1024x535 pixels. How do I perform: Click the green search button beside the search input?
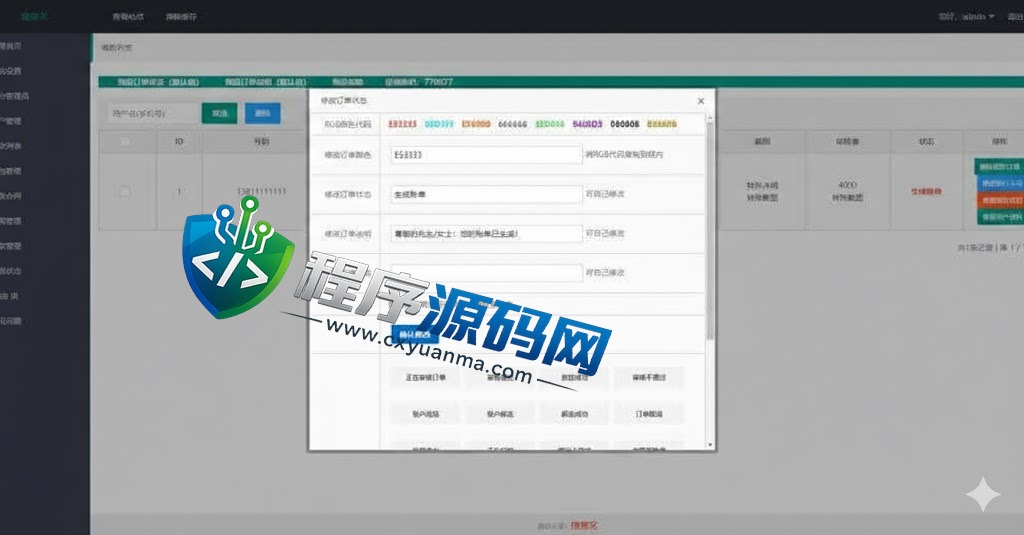[219, 114]
